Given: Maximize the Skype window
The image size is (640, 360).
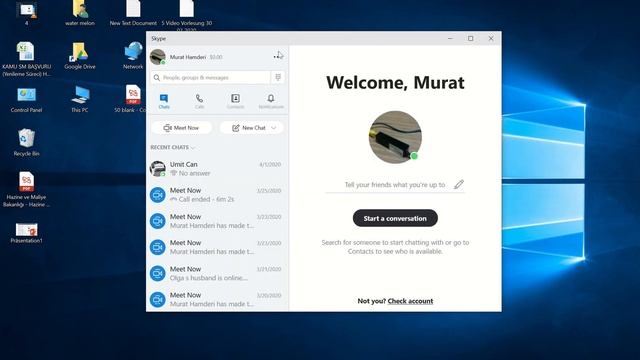Looking at the screenshot, I should [471, 38].
